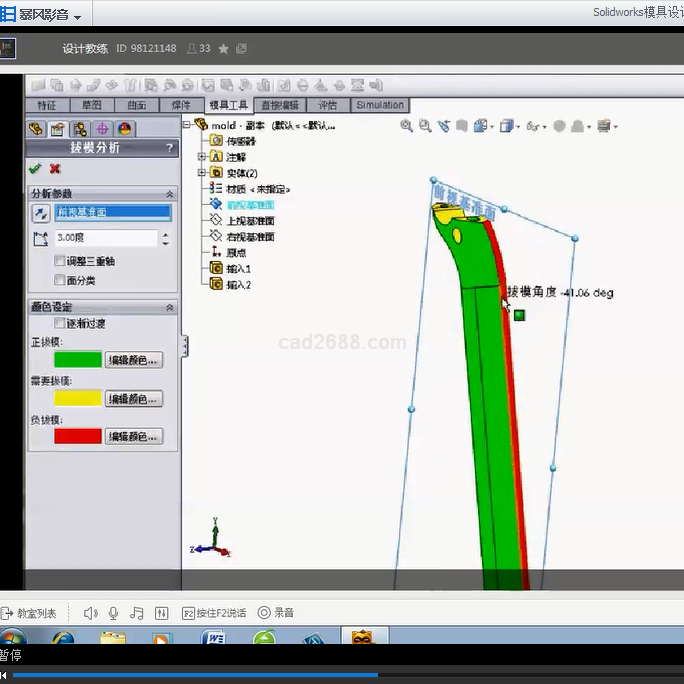Click the reverse direction arrow button
This screenshot has height=684, width=684.
pyautogui.click(x=40, y=213)
